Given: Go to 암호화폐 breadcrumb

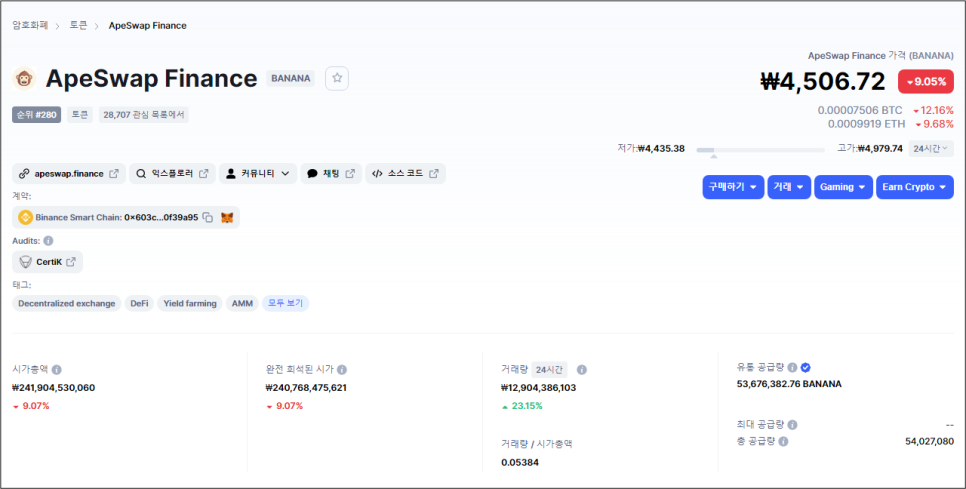Looking at the screenshot, I should [30, 25].
